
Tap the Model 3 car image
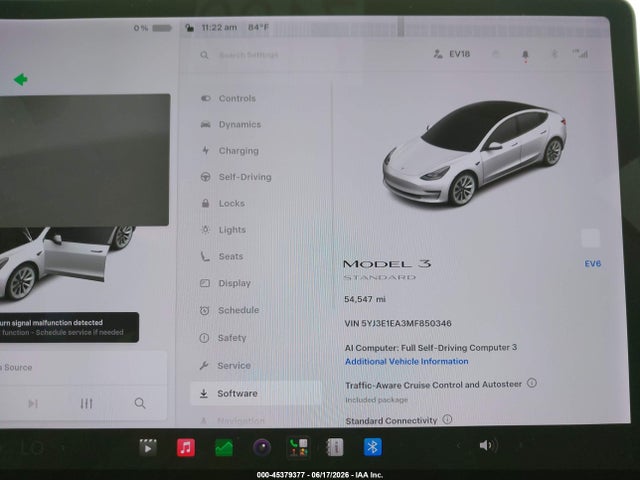pos(474,153)
